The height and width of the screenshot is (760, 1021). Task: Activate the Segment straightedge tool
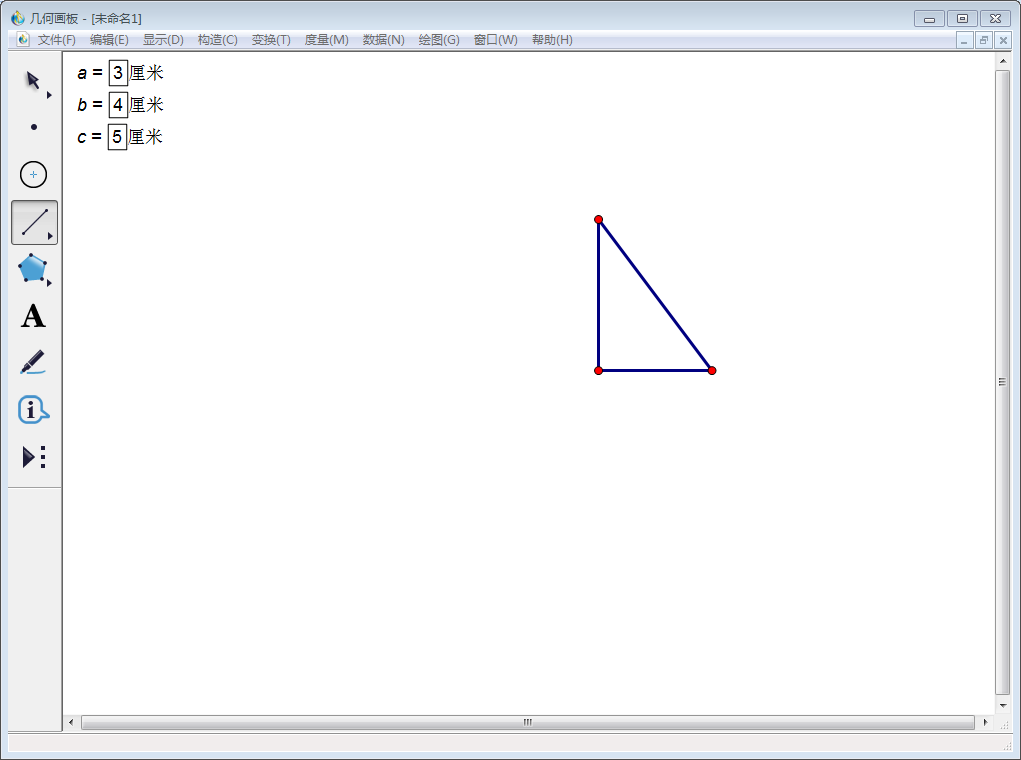coord(34,222)
